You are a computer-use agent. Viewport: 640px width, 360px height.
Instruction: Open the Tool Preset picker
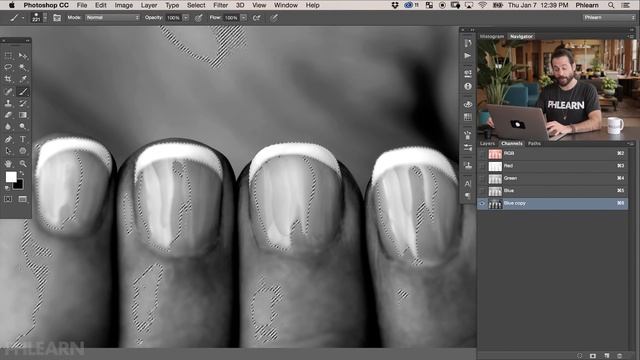click(16, 18)
